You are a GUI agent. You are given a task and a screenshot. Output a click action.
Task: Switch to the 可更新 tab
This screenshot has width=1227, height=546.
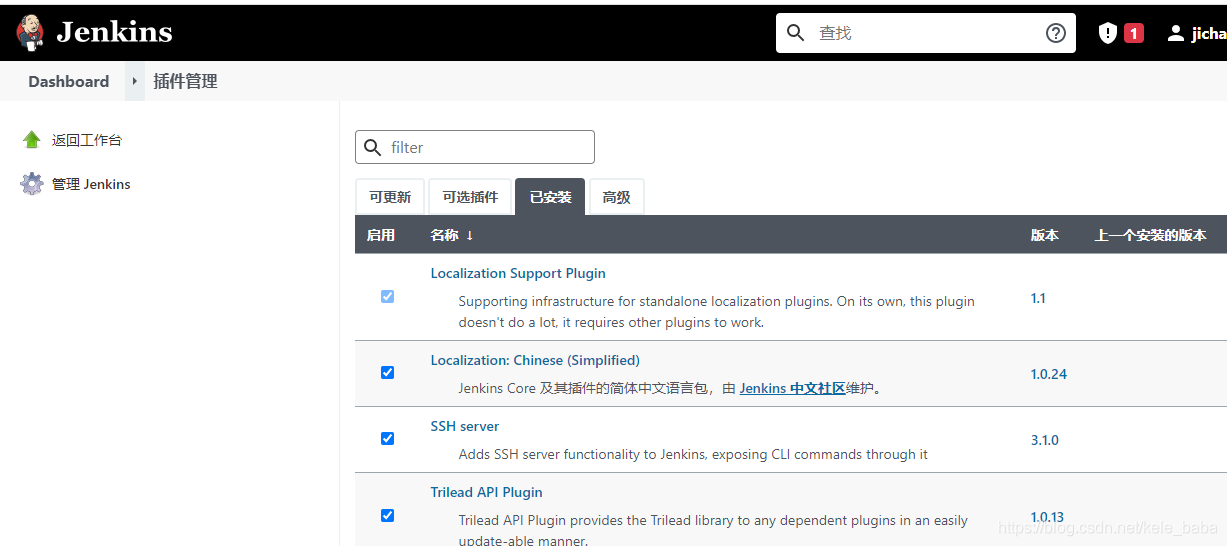(x=390, y=197)
